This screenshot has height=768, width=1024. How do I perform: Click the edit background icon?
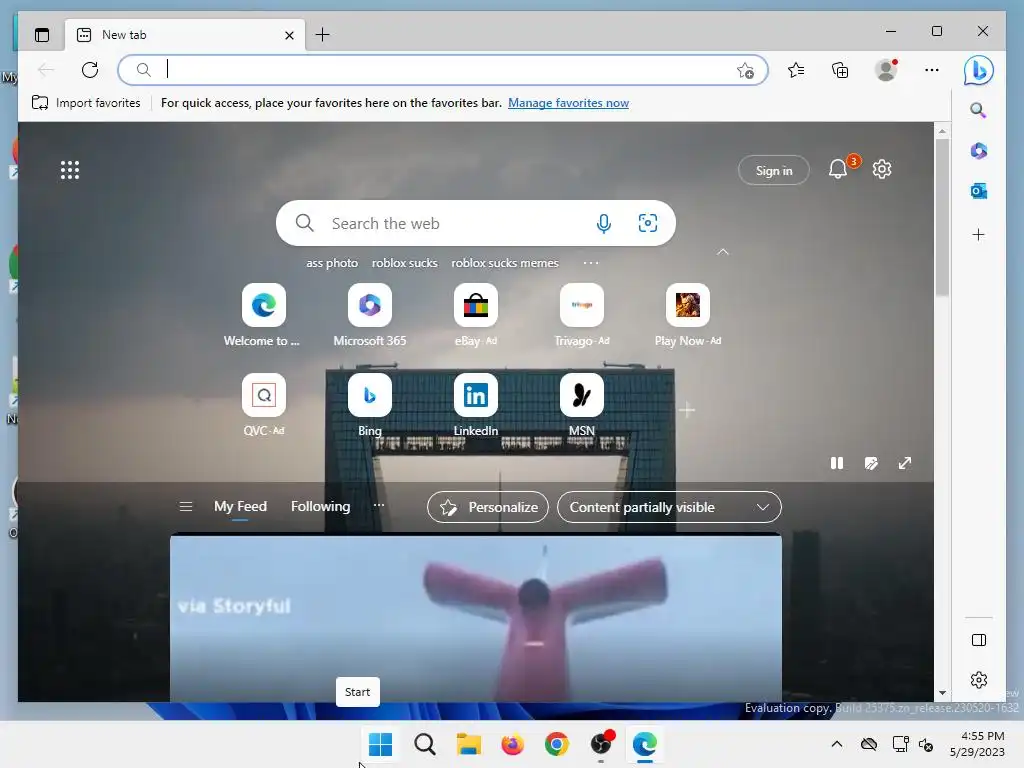871,463
